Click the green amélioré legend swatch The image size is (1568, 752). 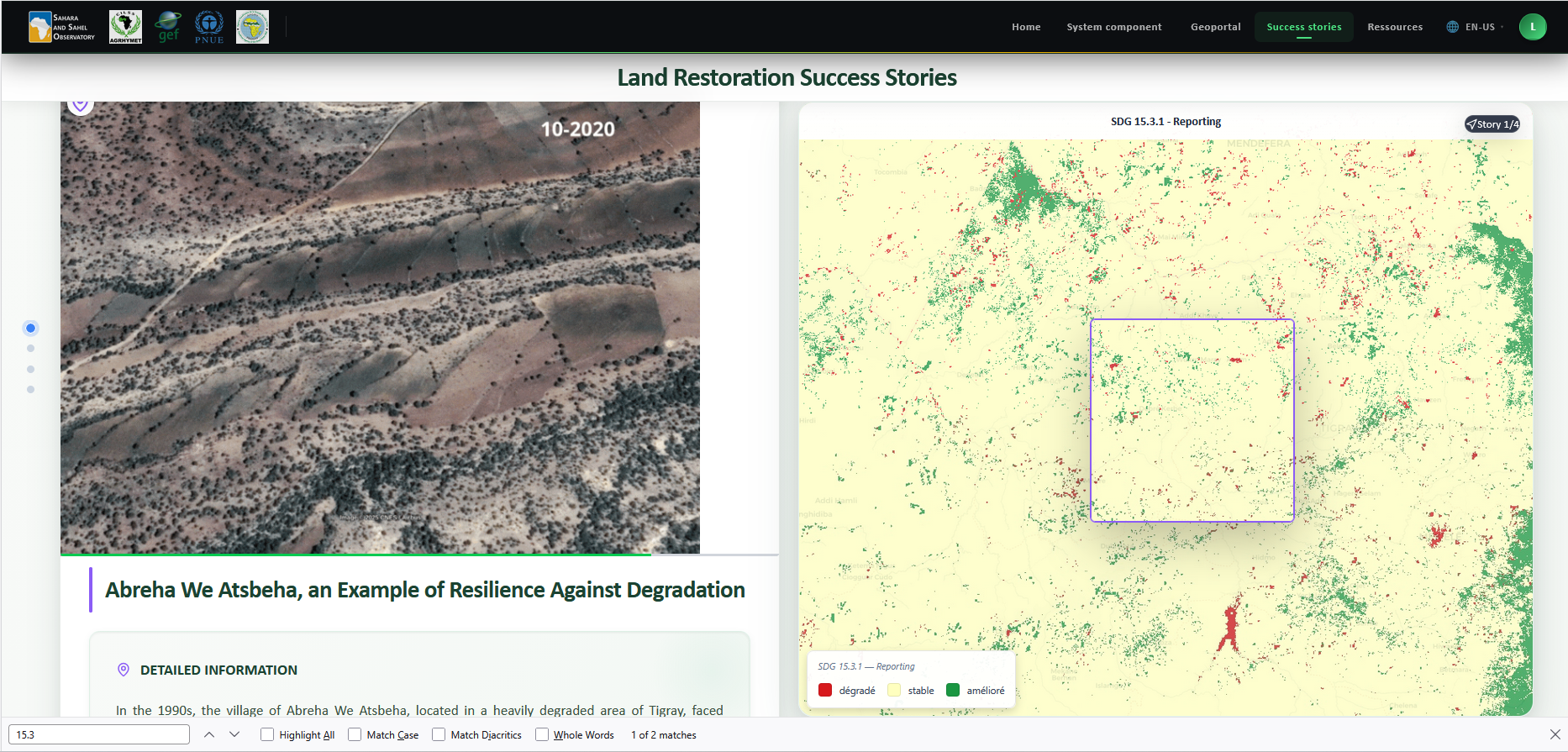(953, 690)
